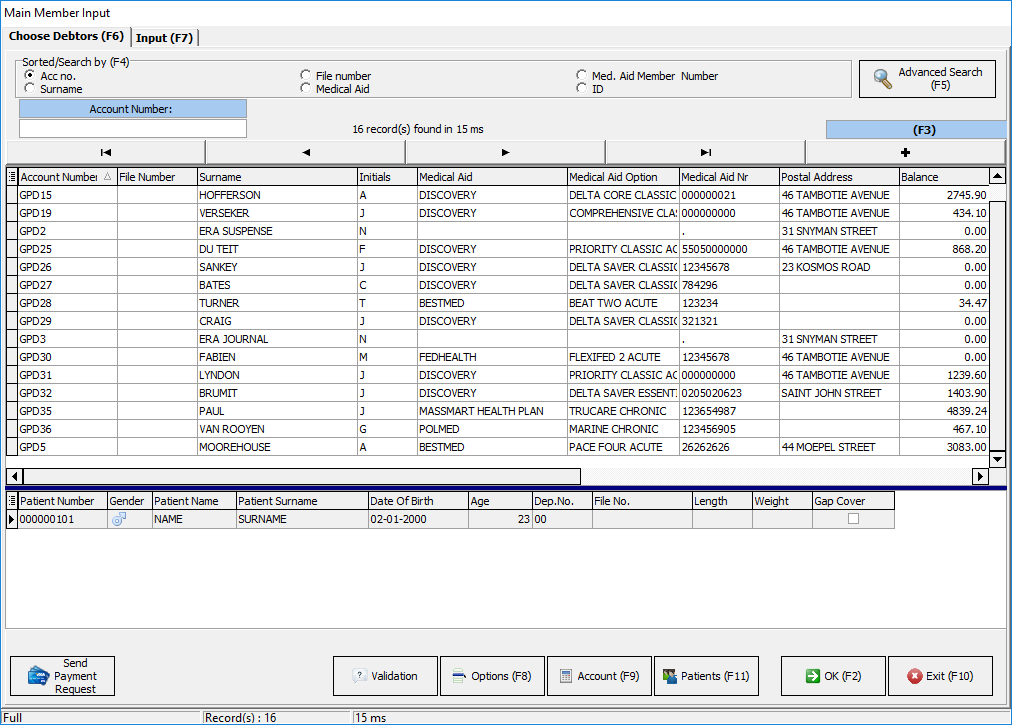This screenshot has height=725, width=1012.
Task: Go to previous record arrow
Action: 305,152
